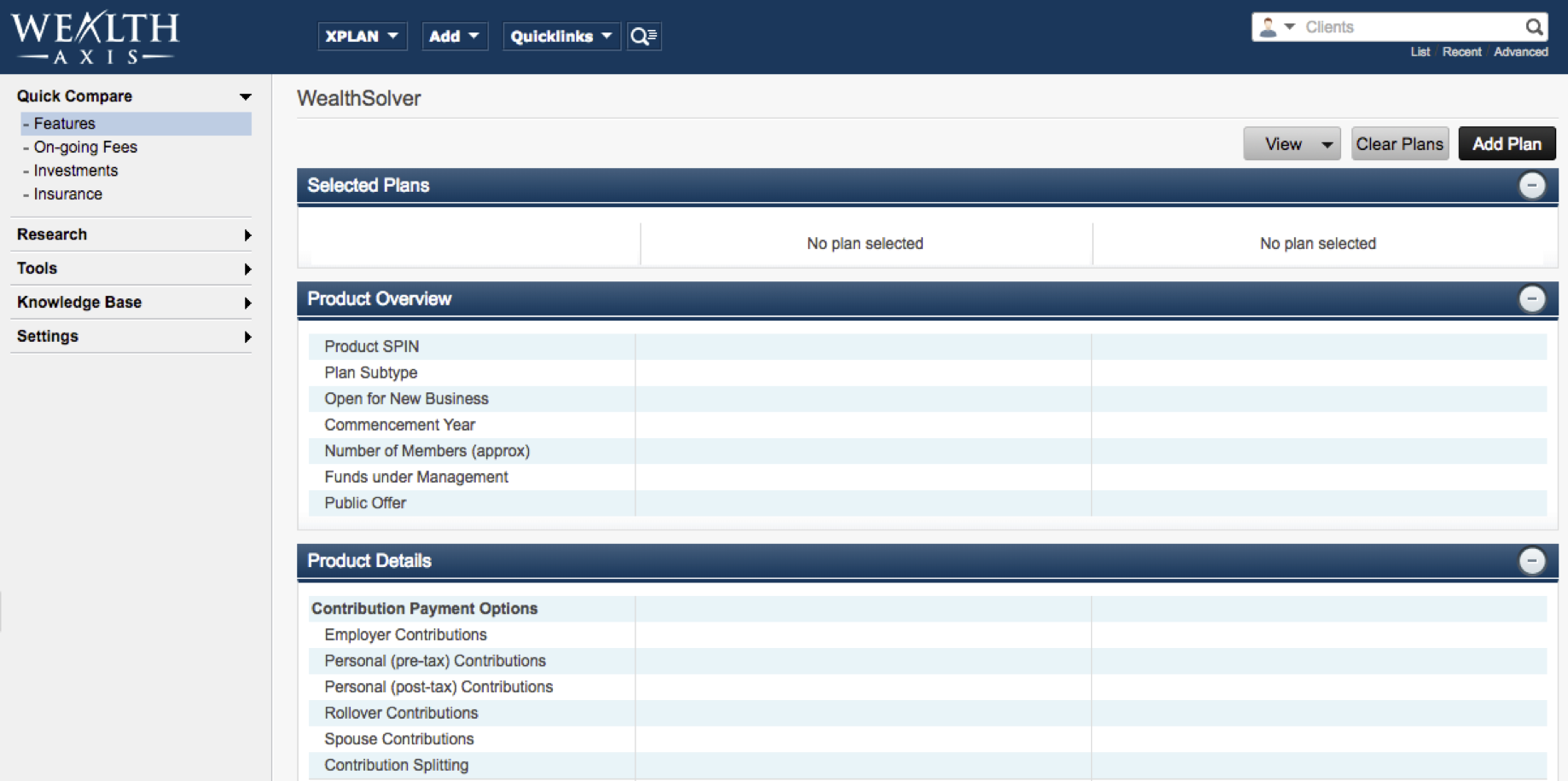1568x781 pixels.
Task: Open the View dropdown
Action: [x=1292, y=144]
